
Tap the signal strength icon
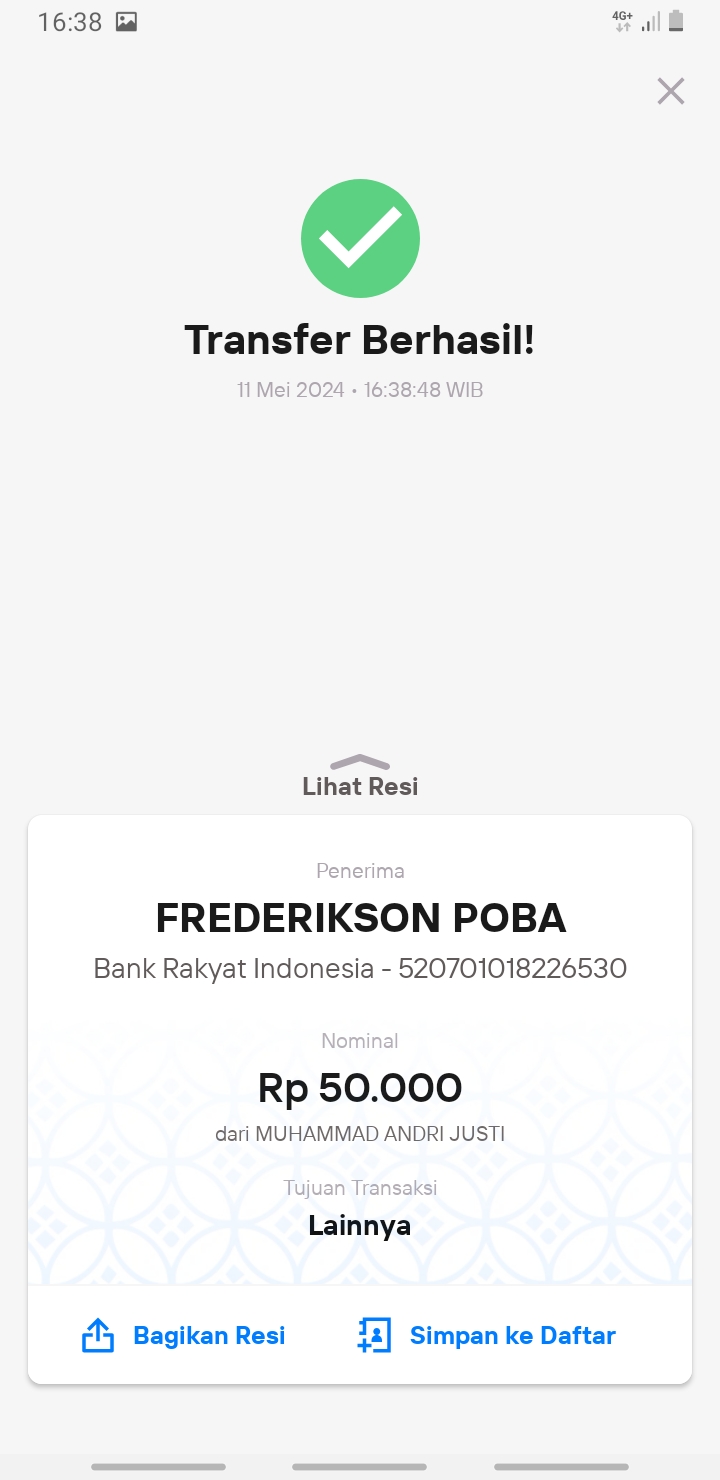651,22
